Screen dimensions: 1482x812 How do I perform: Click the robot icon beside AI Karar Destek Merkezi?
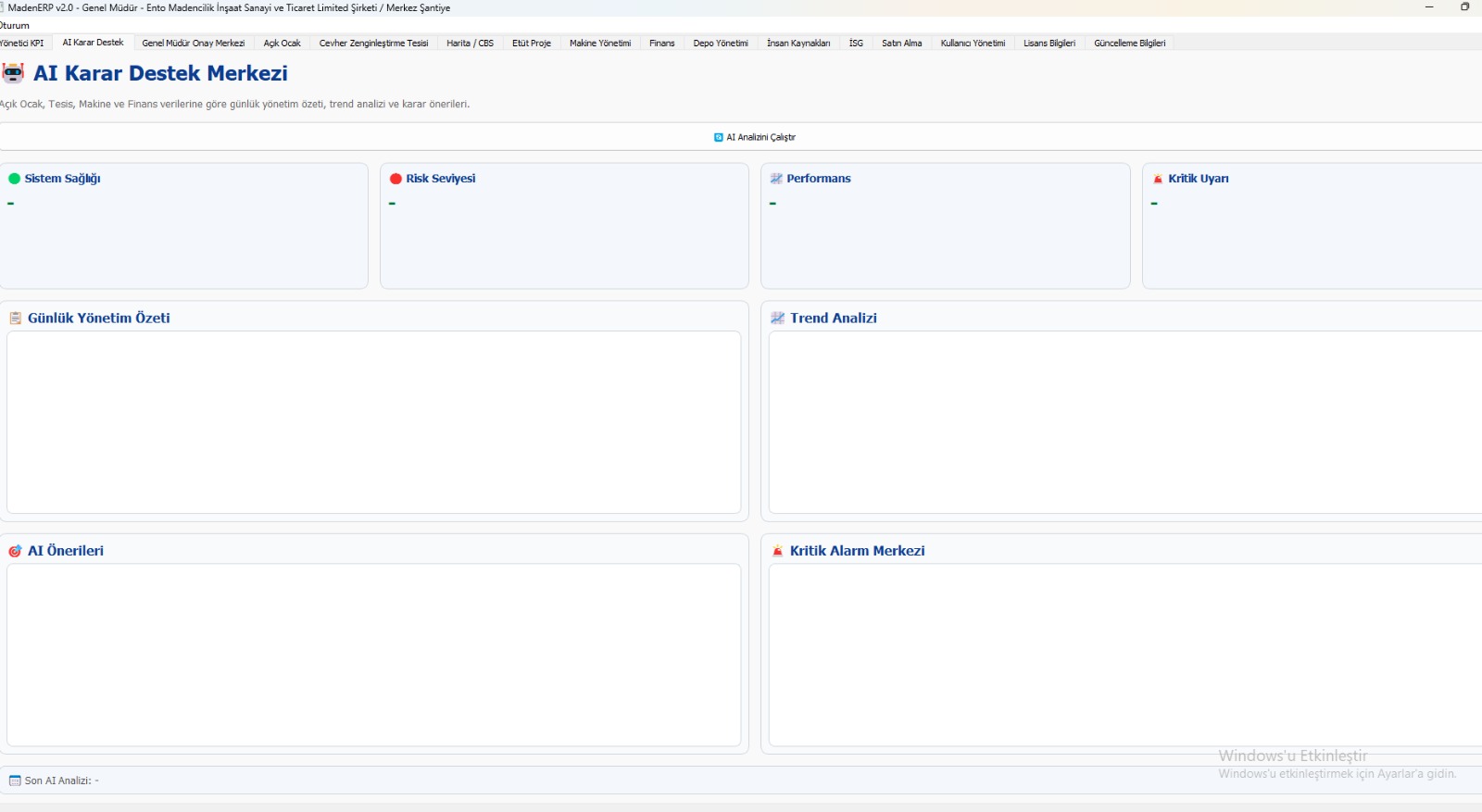pyautogui.click(x=13, y=73)
